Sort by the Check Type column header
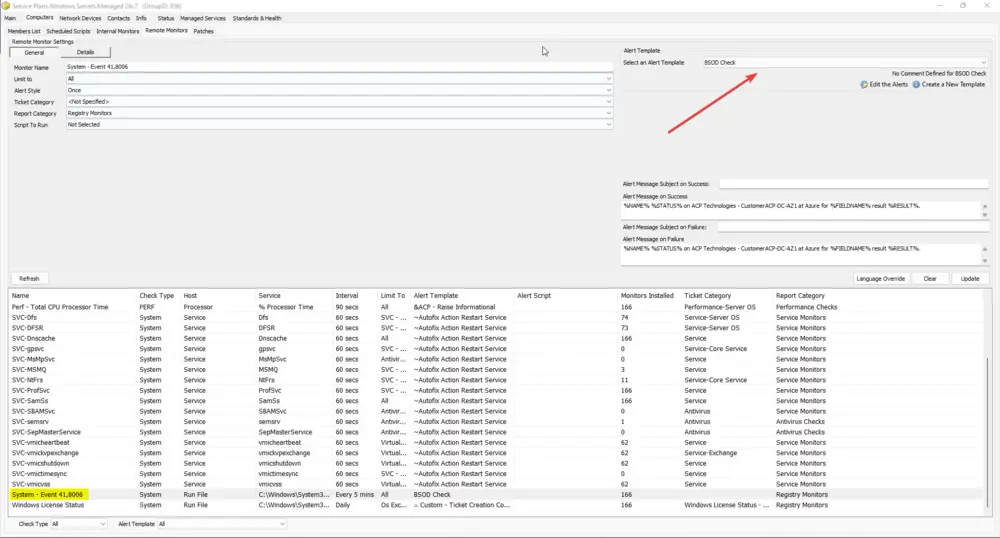 (x=156, y=296)
